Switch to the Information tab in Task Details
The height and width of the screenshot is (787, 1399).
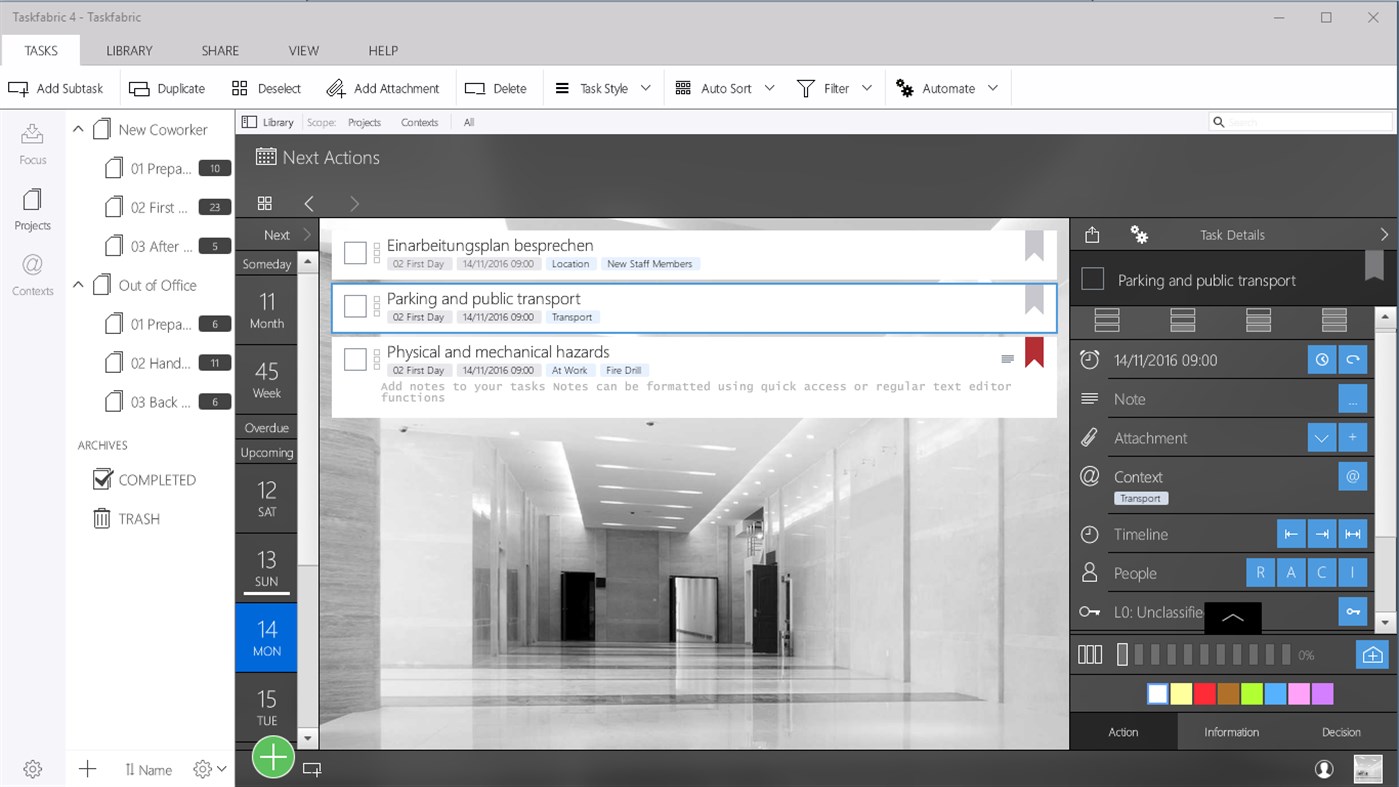pos(1231,731)
